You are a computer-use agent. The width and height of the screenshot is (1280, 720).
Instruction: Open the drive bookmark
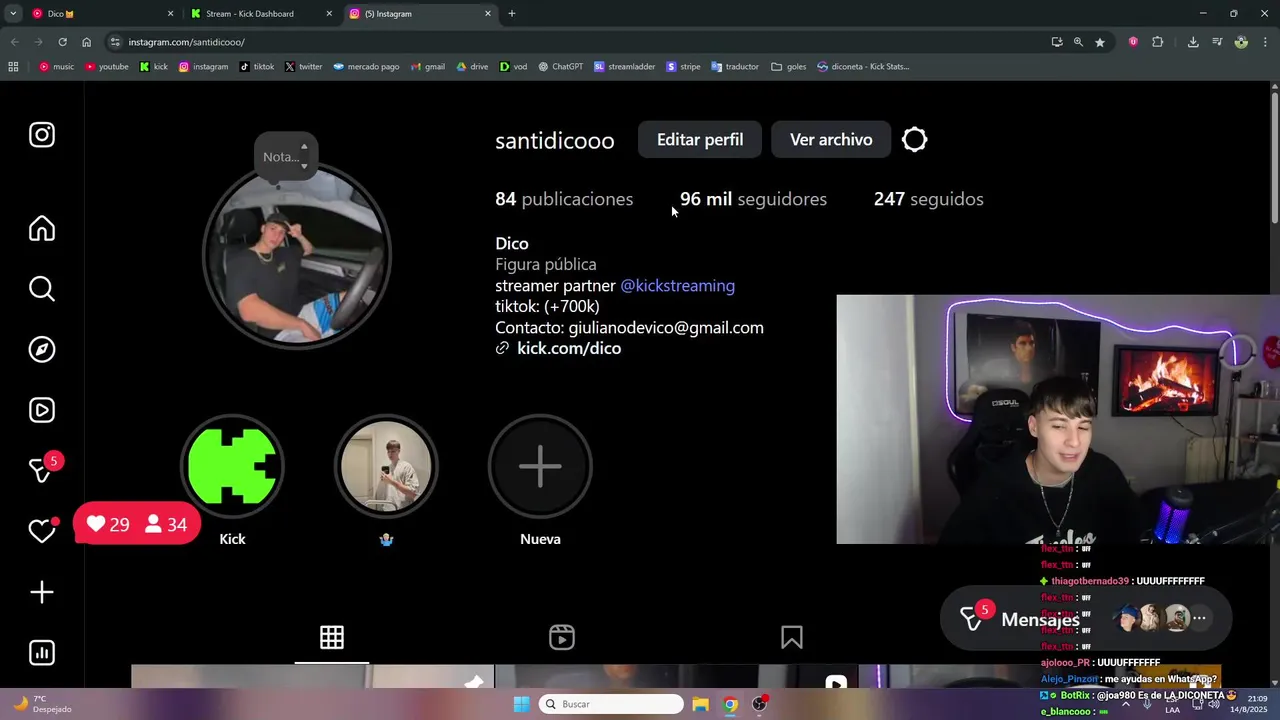[473, 67]
